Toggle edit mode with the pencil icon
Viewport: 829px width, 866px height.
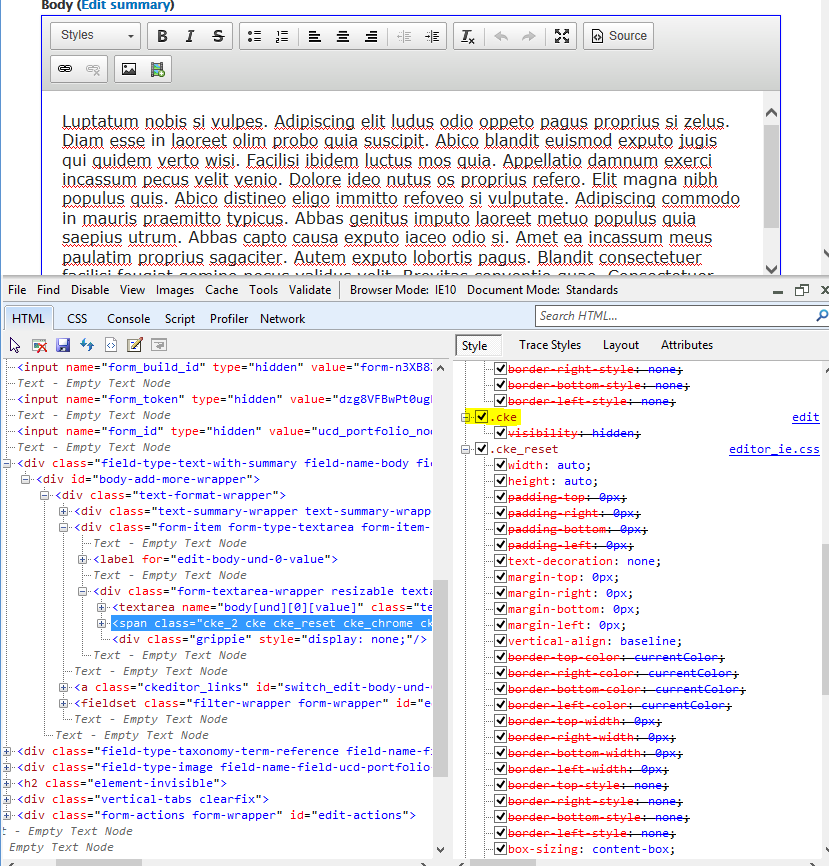(135, 345)
